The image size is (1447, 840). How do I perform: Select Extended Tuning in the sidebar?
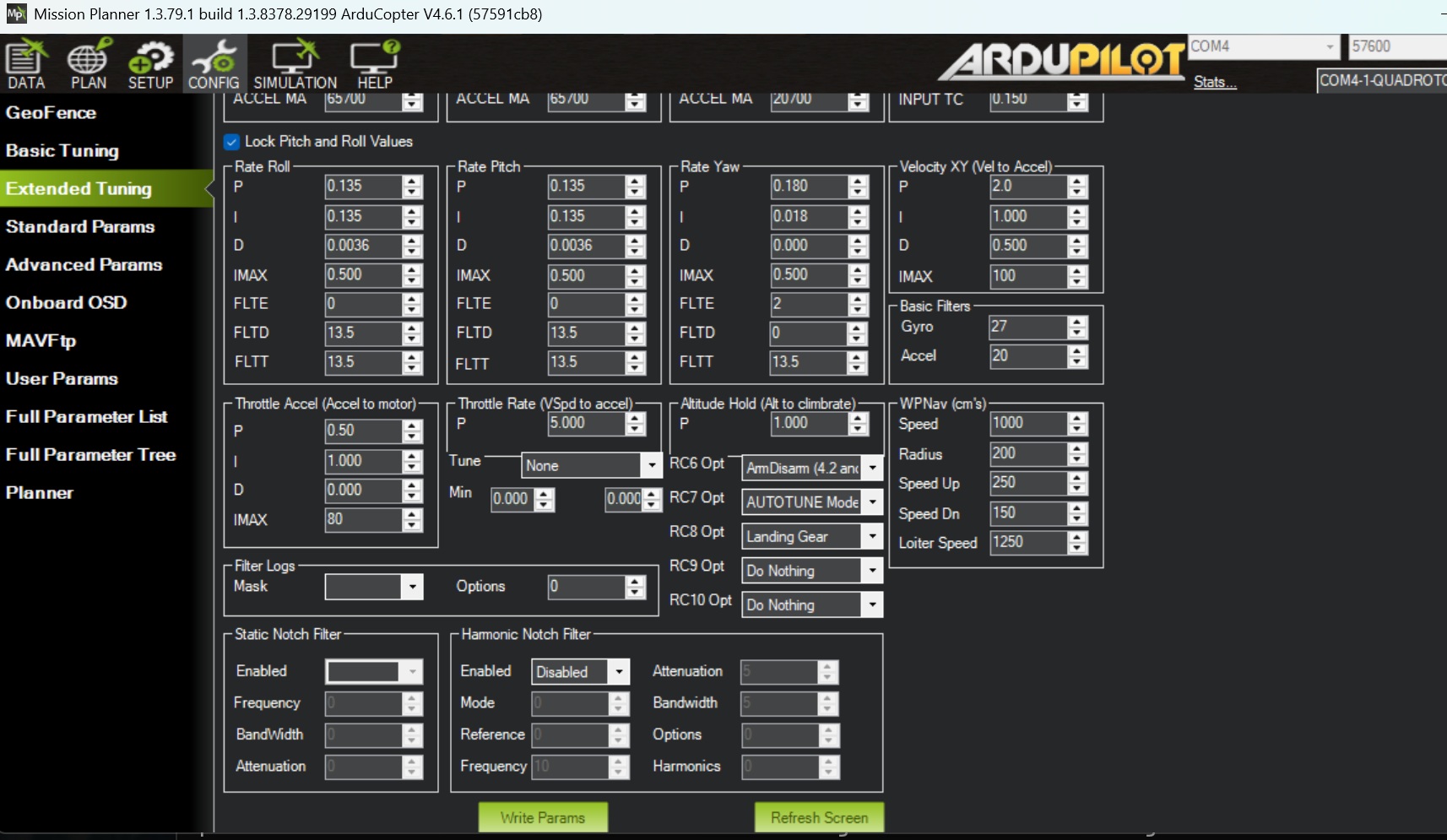(x=79, y=188)
